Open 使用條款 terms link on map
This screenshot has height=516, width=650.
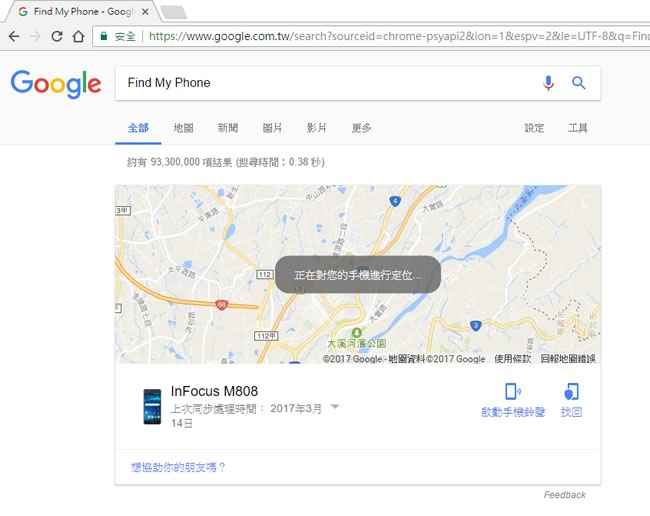click(512, 359)
